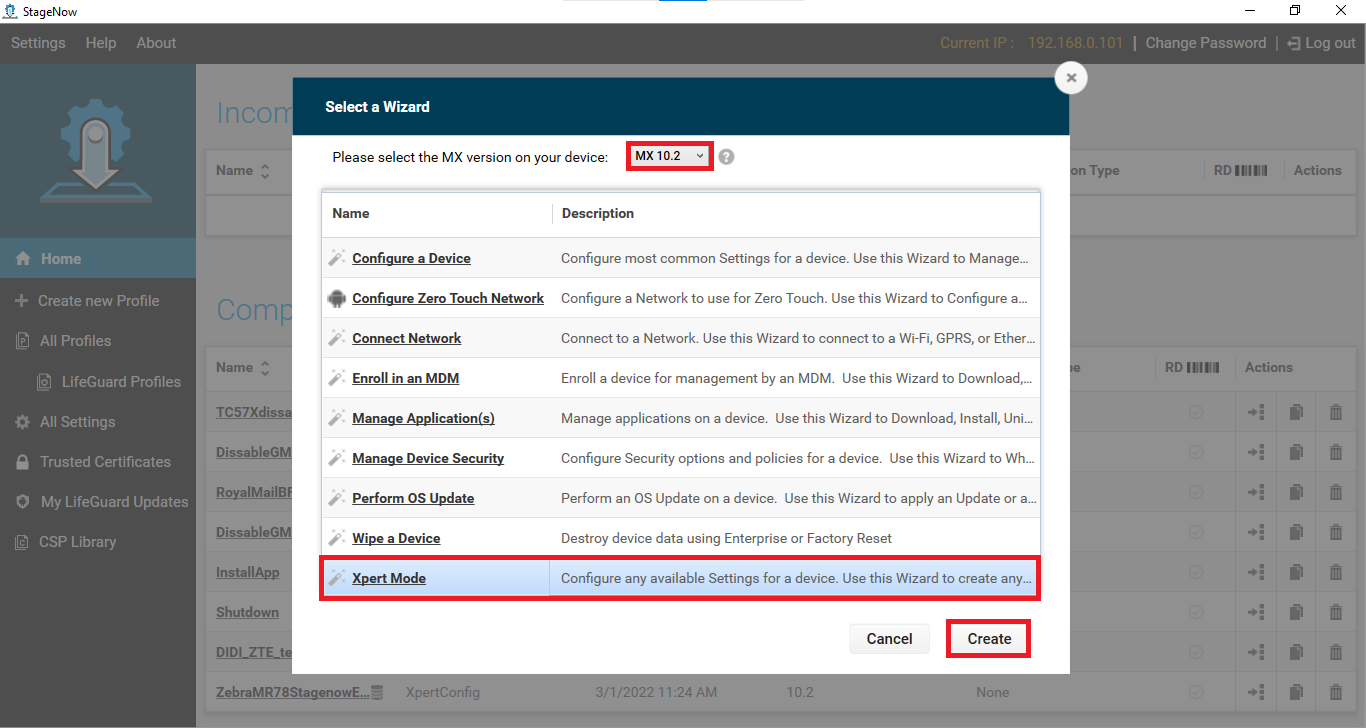Choose the Connect Network wizard
This screenshot has height=728, width=1366.
point(406,338)
